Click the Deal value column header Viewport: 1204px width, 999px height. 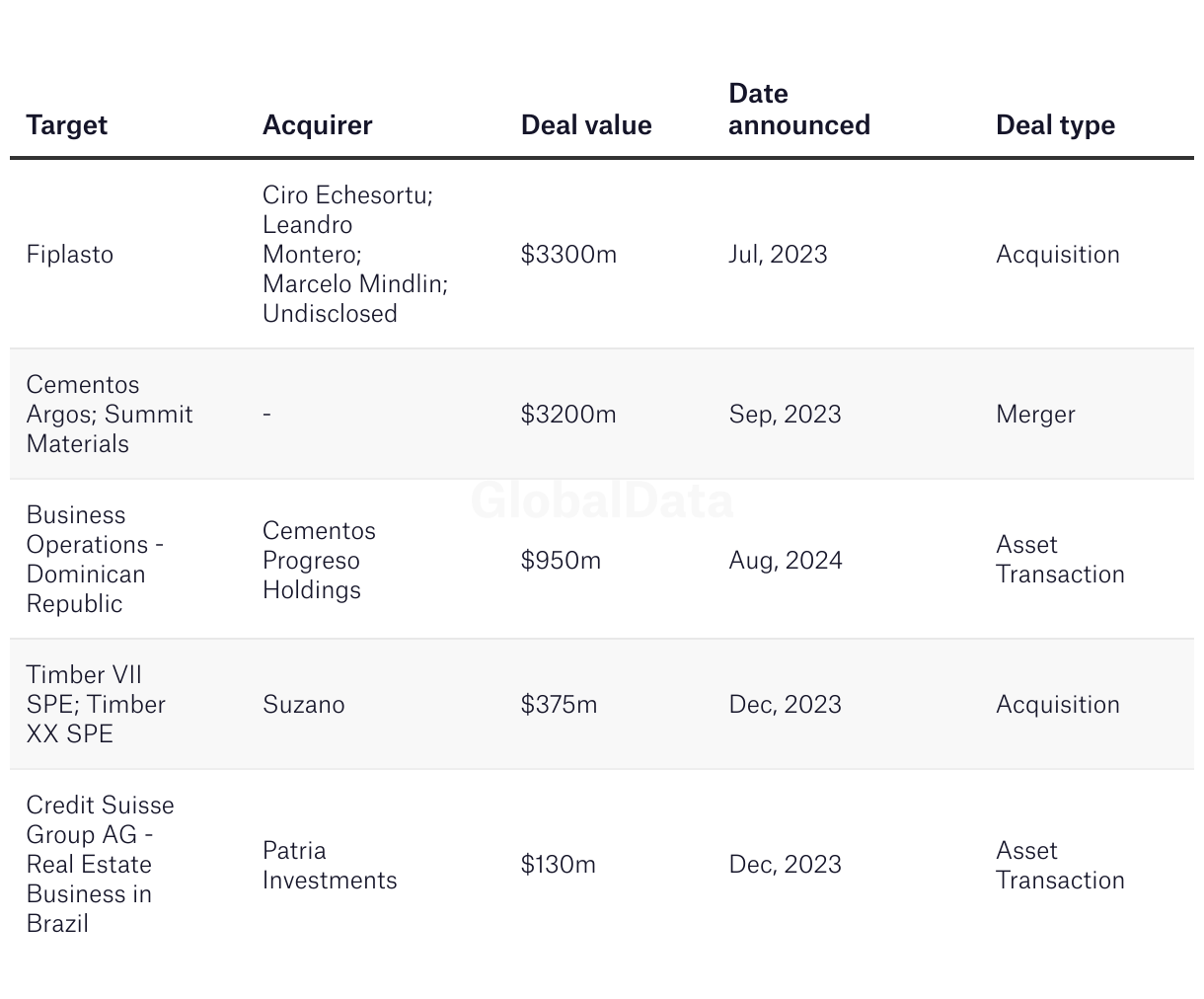click(x=586, y=125)
